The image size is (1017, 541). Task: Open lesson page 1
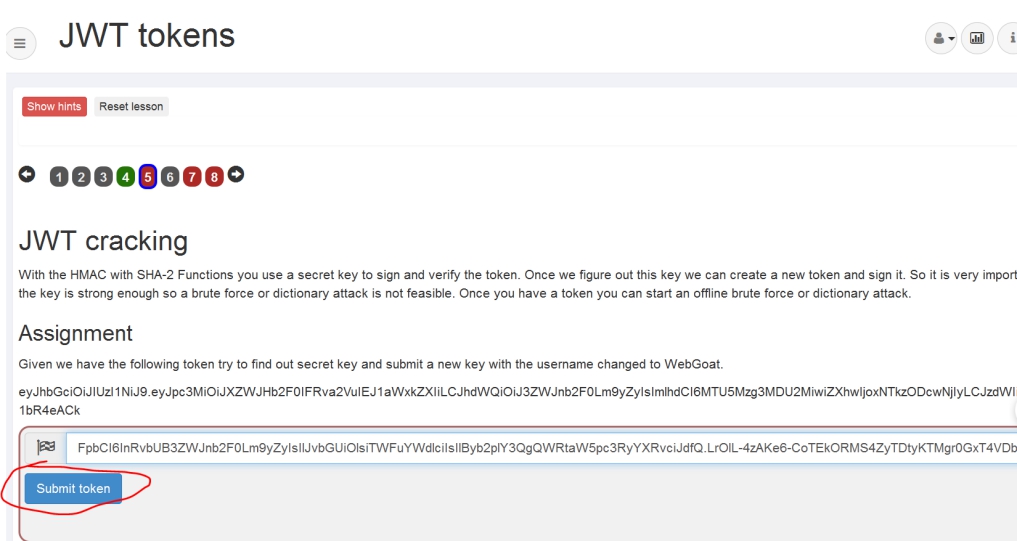point(59,176)
